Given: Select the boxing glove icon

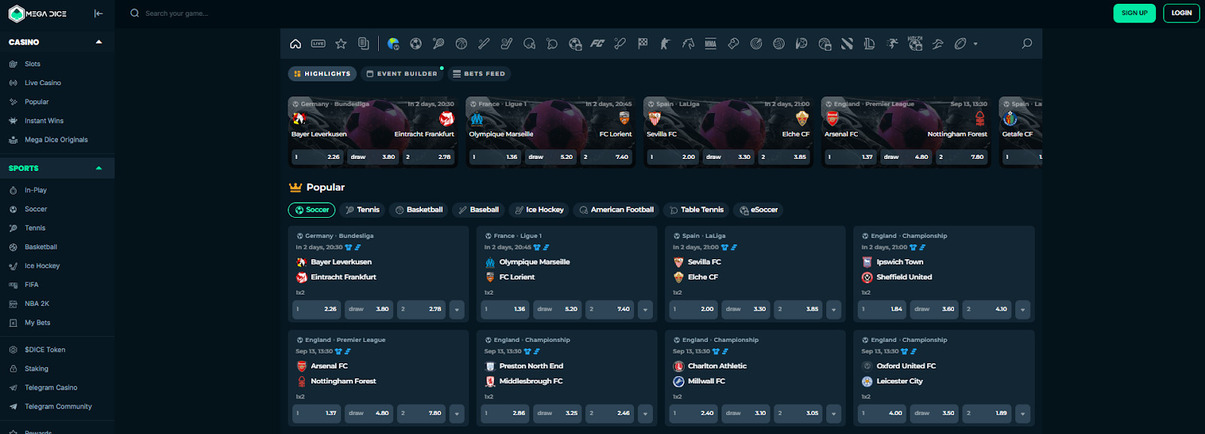Looking at the screenshot, I should [x=733, y=44].
